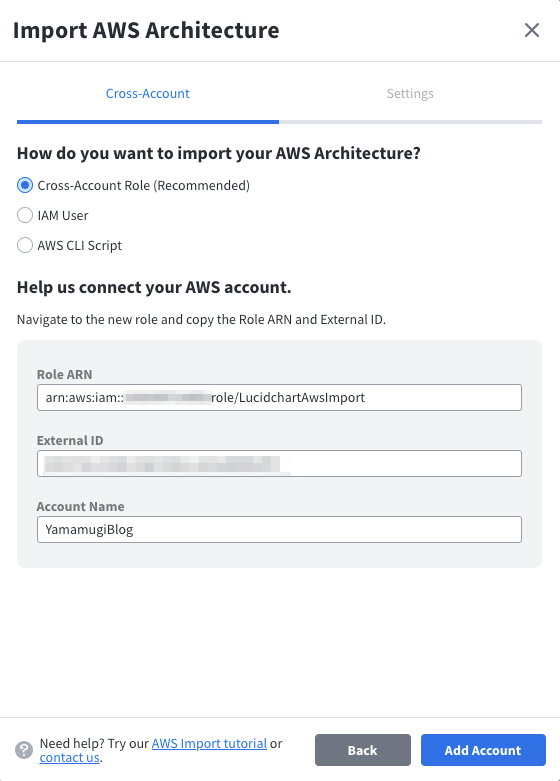The height and width of the screenshot is (781, 560).
Task: Follow the contact us link
Action: pos(69,758)
